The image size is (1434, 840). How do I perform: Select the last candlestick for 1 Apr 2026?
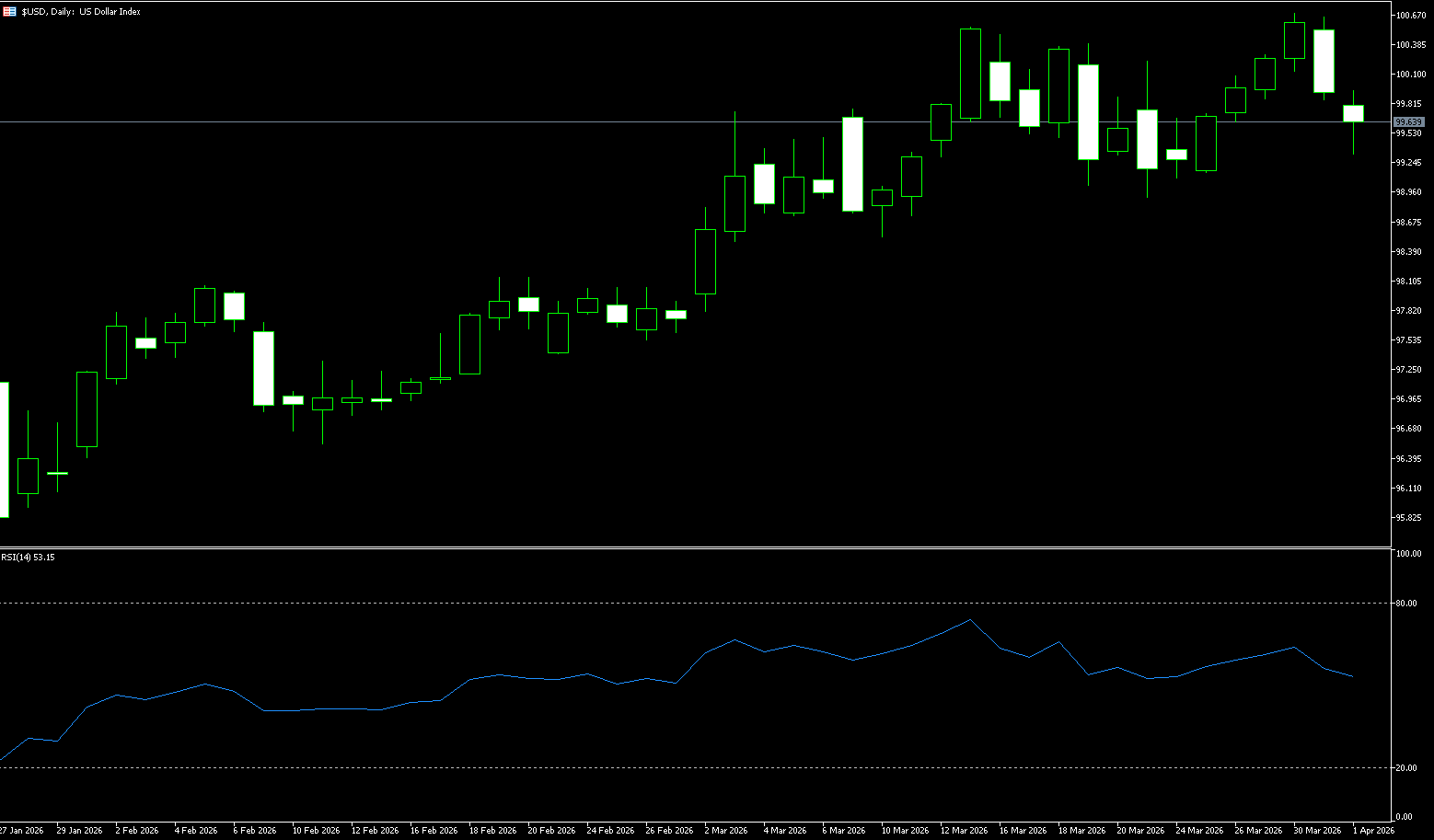pyautogui.click(x=1353, y=114)
